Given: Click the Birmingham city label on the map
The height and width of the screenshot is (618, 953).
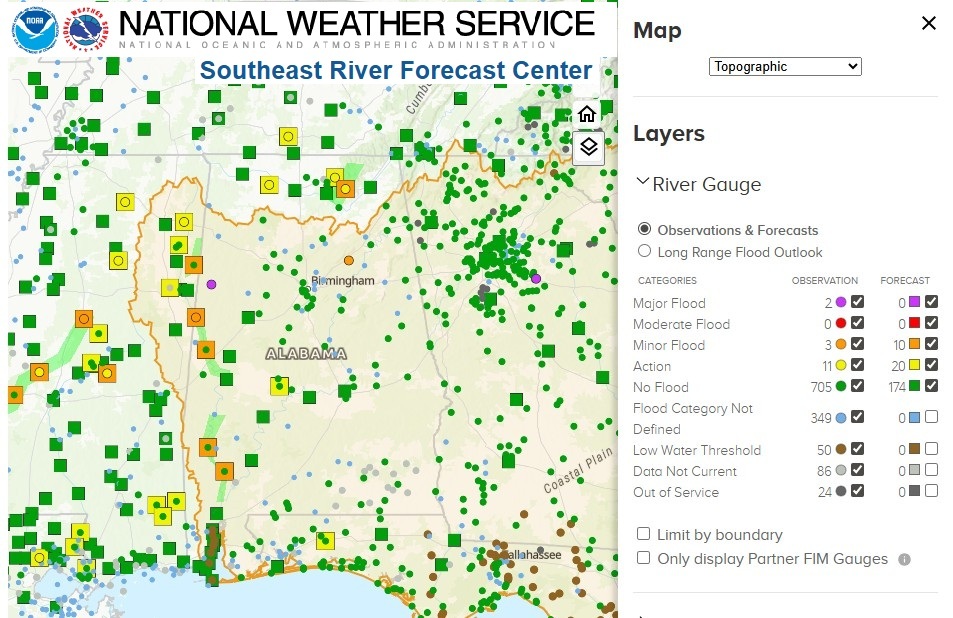Looking at the screenshot, I should (343, 281).
